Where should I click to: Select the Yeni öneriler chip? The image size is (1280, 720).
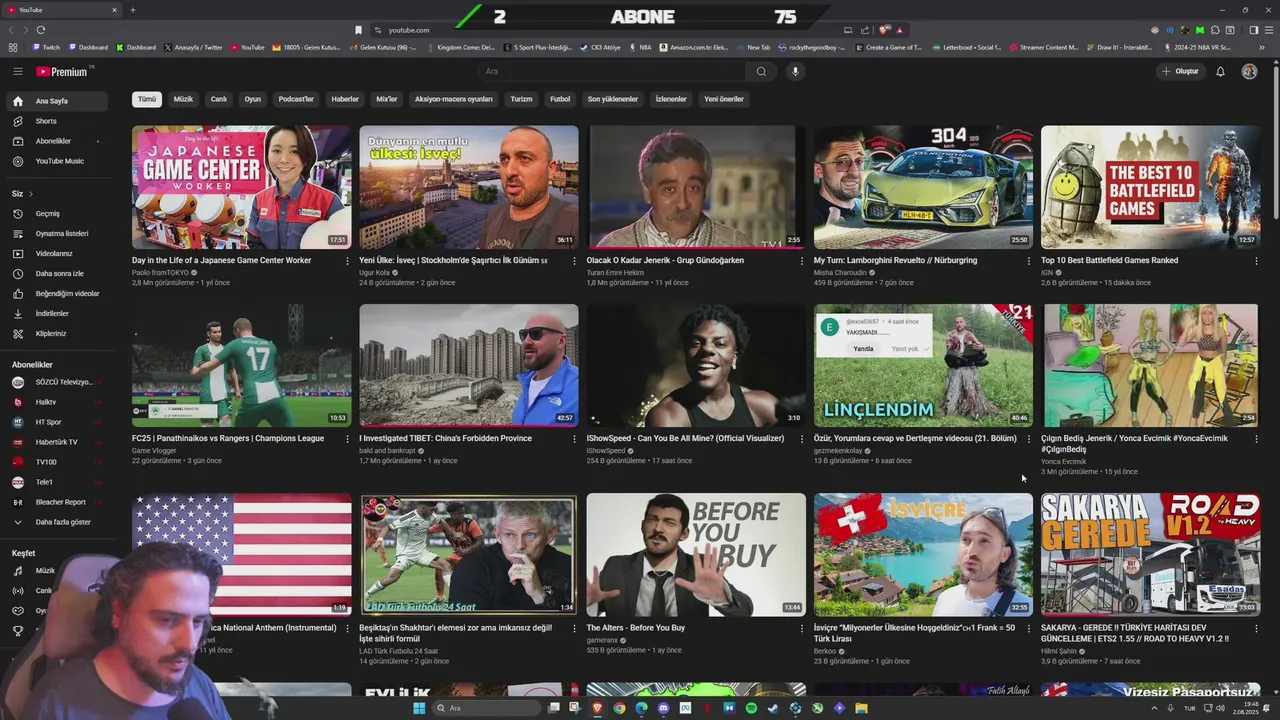[724, 99]
